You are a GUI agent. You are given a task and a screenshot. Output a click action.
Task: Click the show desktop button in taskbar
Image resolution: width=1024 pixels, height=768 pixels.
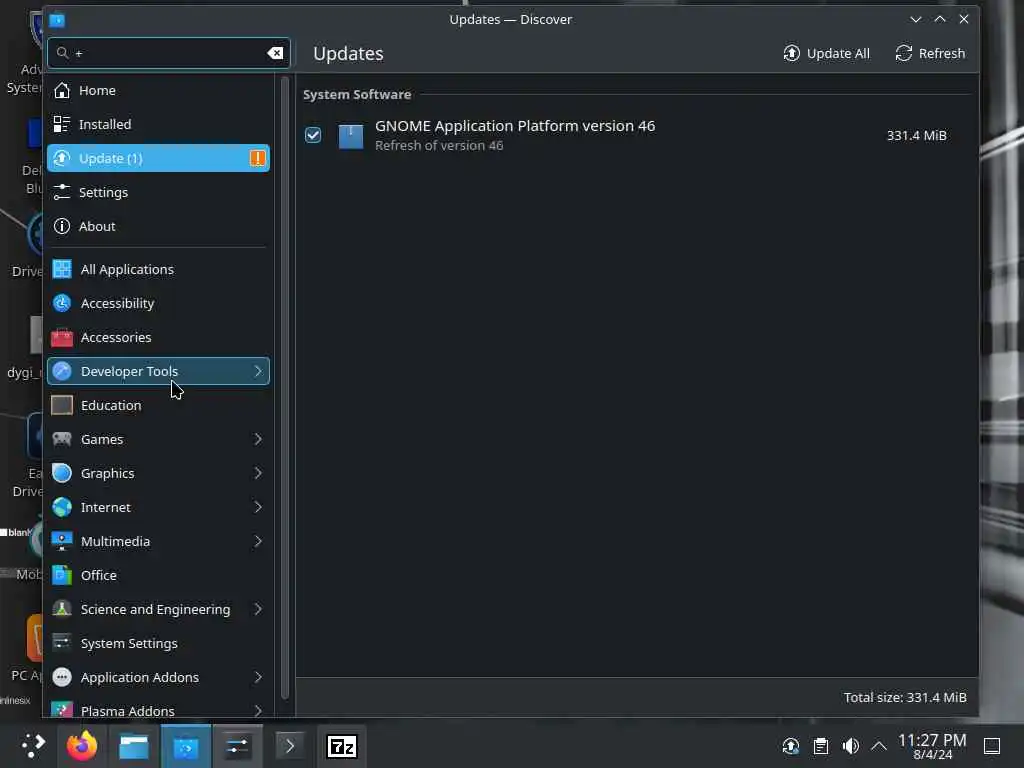(x=992, y=746)
